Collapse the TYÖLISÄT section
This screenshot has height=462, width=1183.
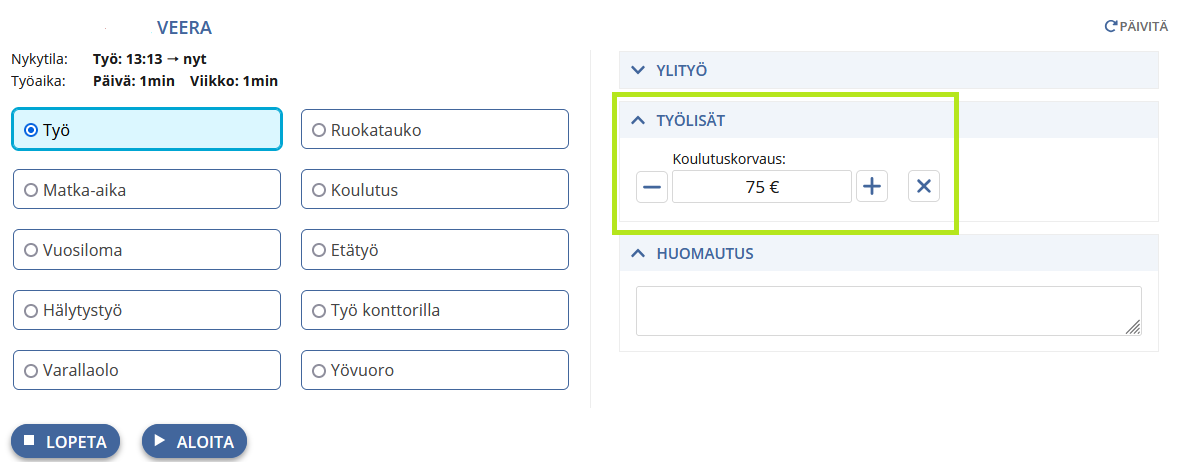click(x=889, y=120)
